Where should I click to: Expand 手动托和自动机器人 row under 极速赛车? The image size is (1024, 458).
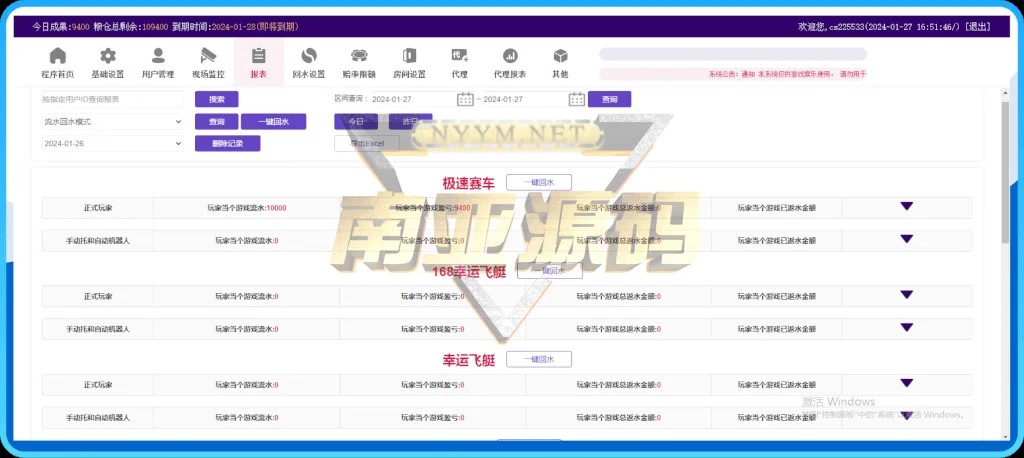point(906,240)
